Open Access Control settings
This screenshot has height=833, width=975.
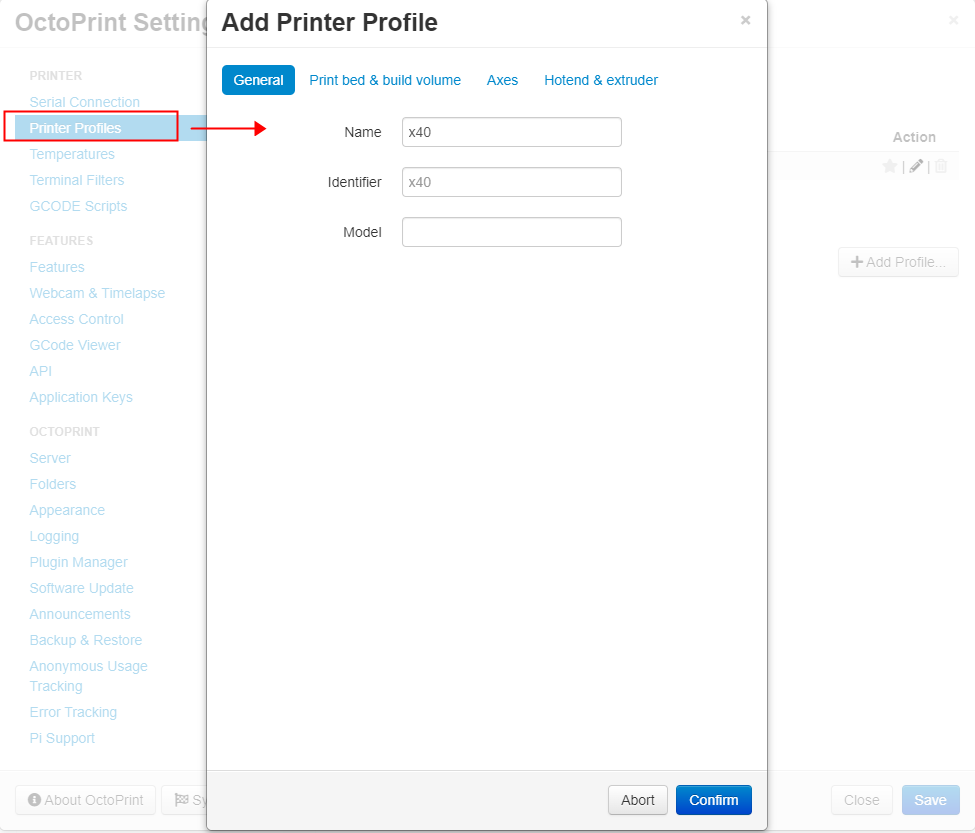[76, 320]
